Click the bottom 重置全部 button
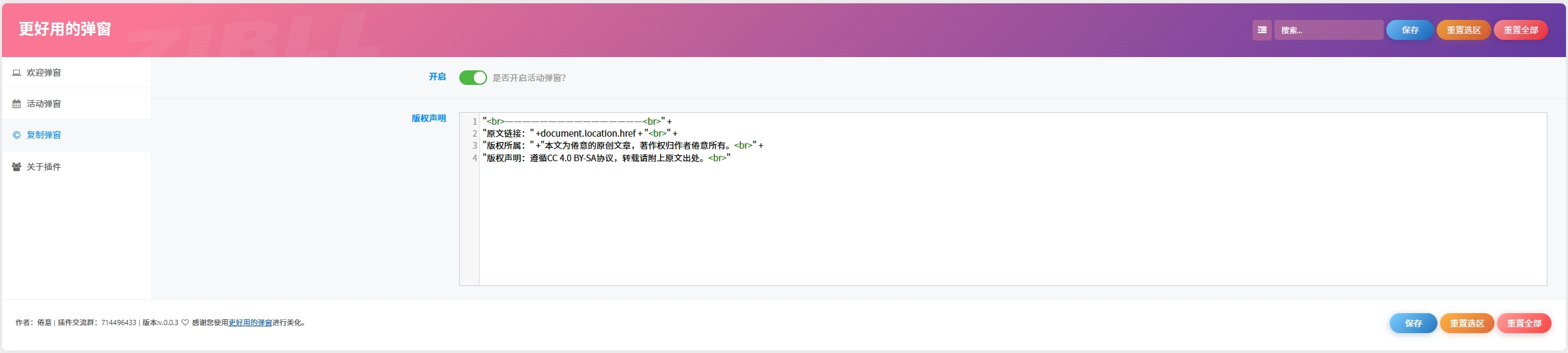Image resolution: width=1568 pixels, height=353 pixels. click(x=1524, y=323)
